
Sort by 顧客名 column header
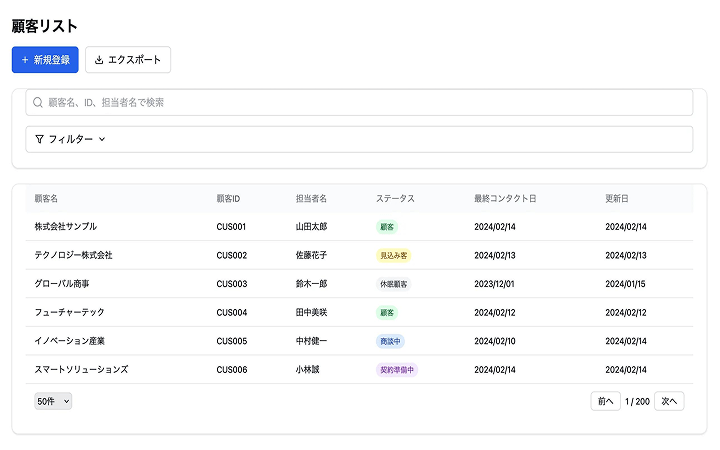(46, 199)
